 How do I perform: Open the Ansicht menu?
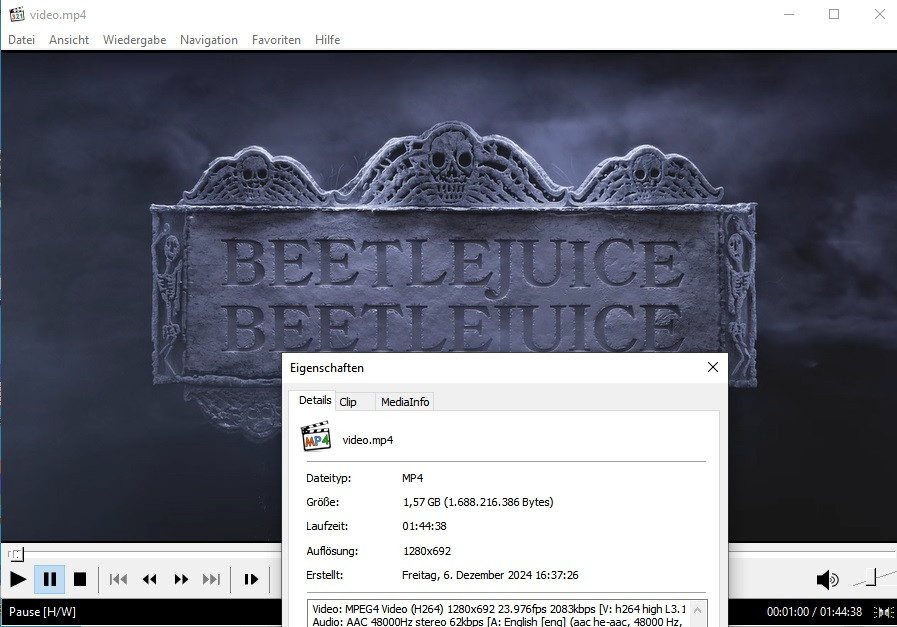pyautogui.click(x=69, y=40)
